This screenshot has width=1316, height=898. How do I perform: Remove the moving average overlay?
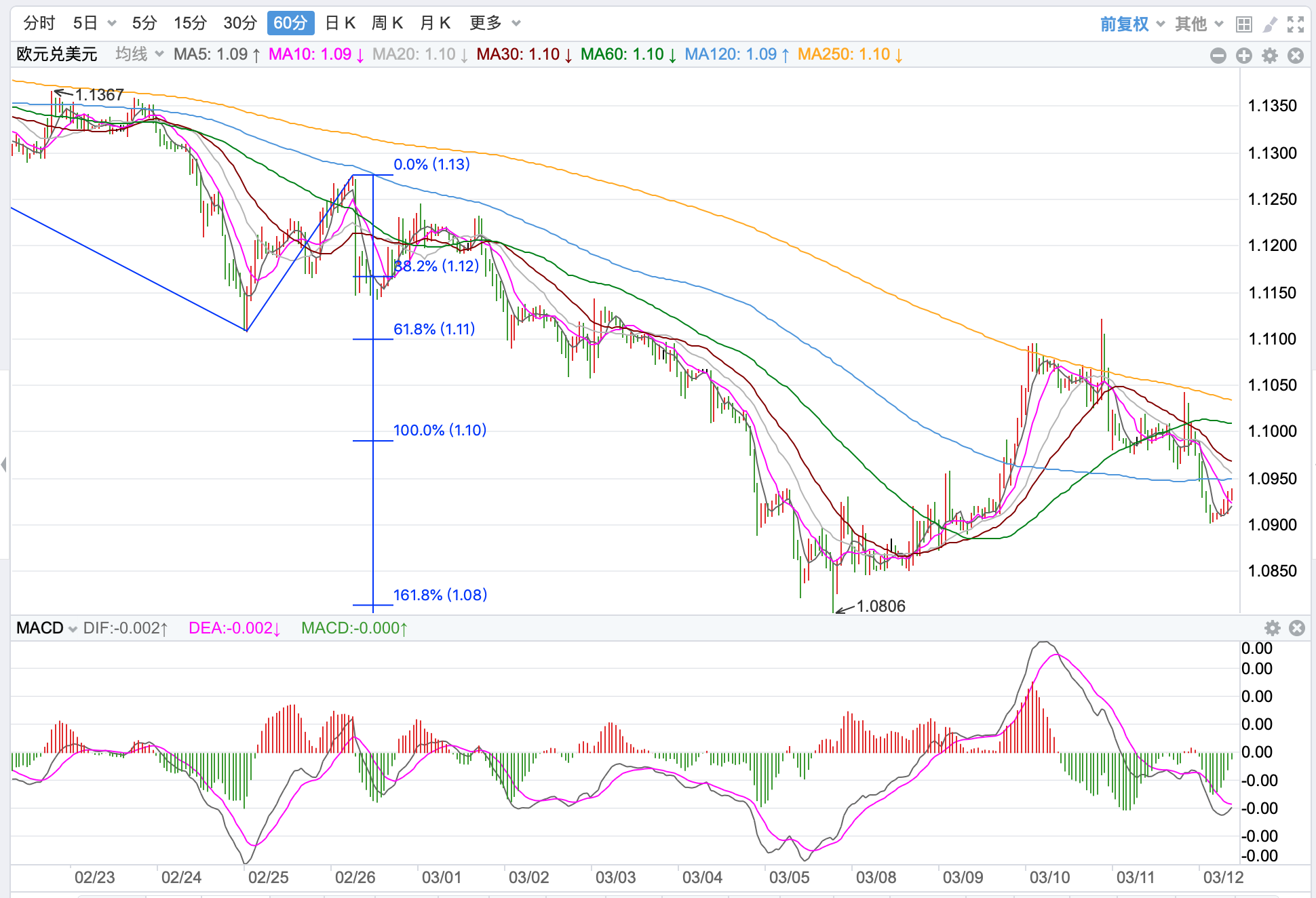pos(1296,56)
